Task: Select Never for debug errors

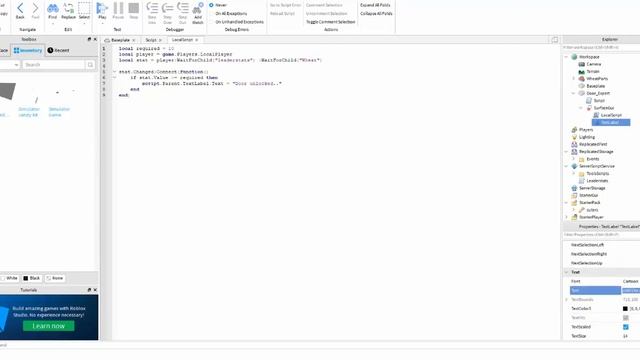Action: point(218,5)
